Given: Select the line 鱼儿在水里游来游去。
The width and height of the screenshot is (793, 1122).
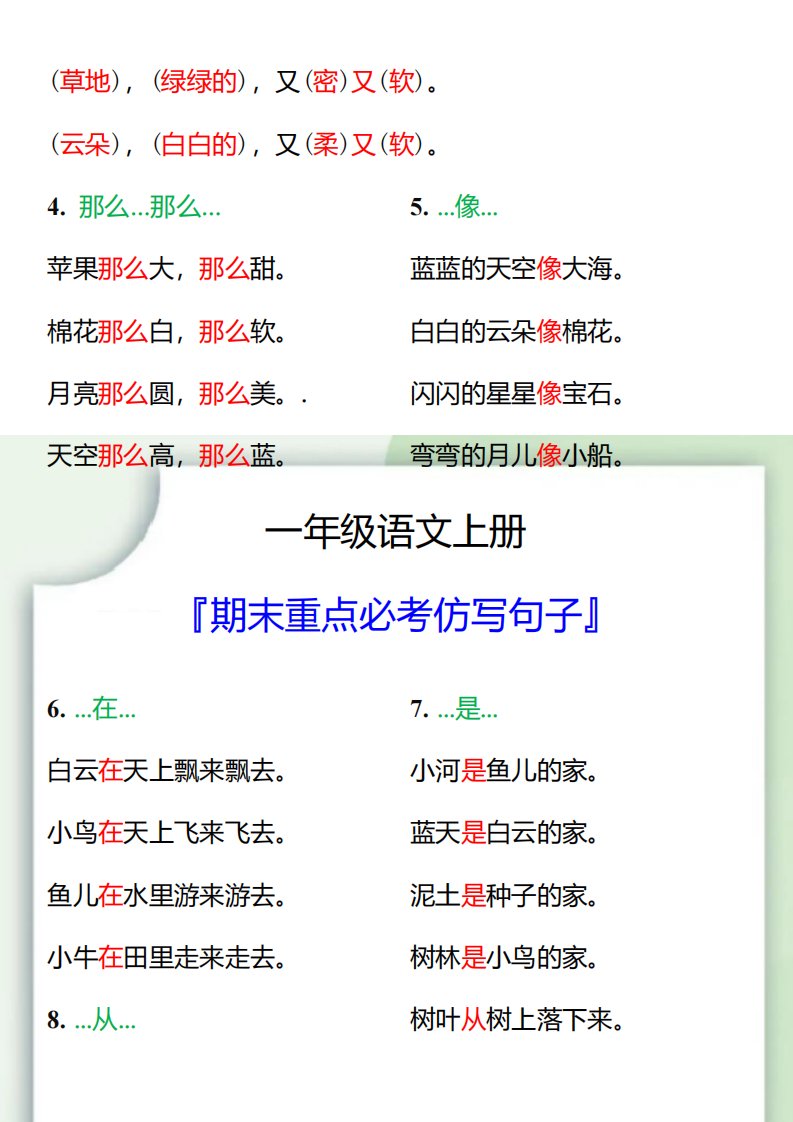Looking at the screenshot, I should 167,896.
